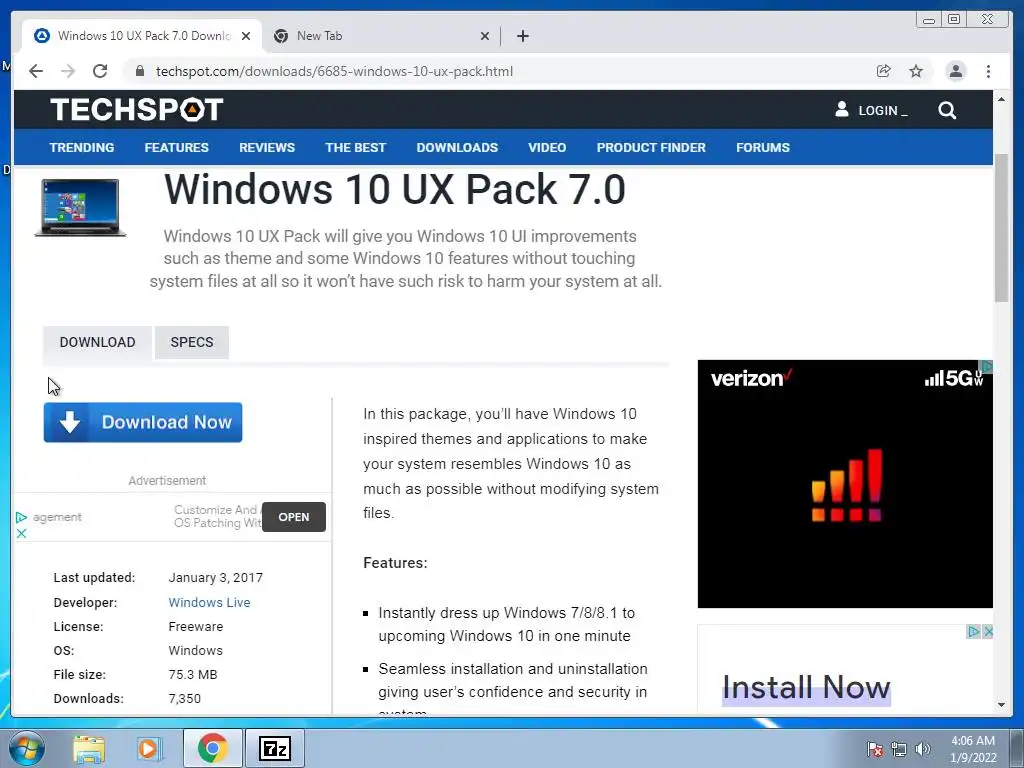
Task: Click the '7,350' downloads count
Action: [x=184, y=698]
